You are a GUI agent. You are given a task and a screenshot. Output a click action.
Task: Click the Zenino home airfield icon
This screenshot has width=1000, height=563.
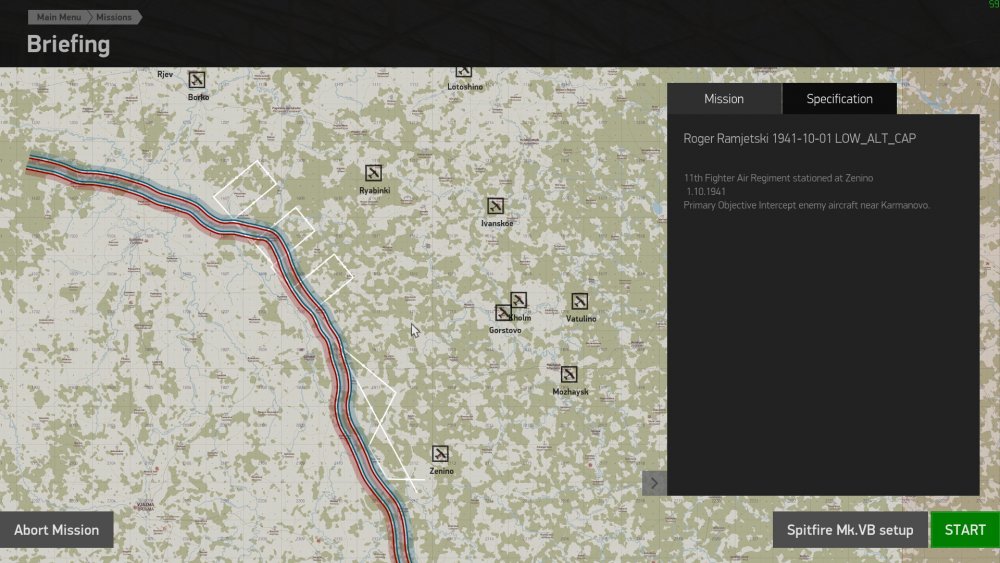440,453
